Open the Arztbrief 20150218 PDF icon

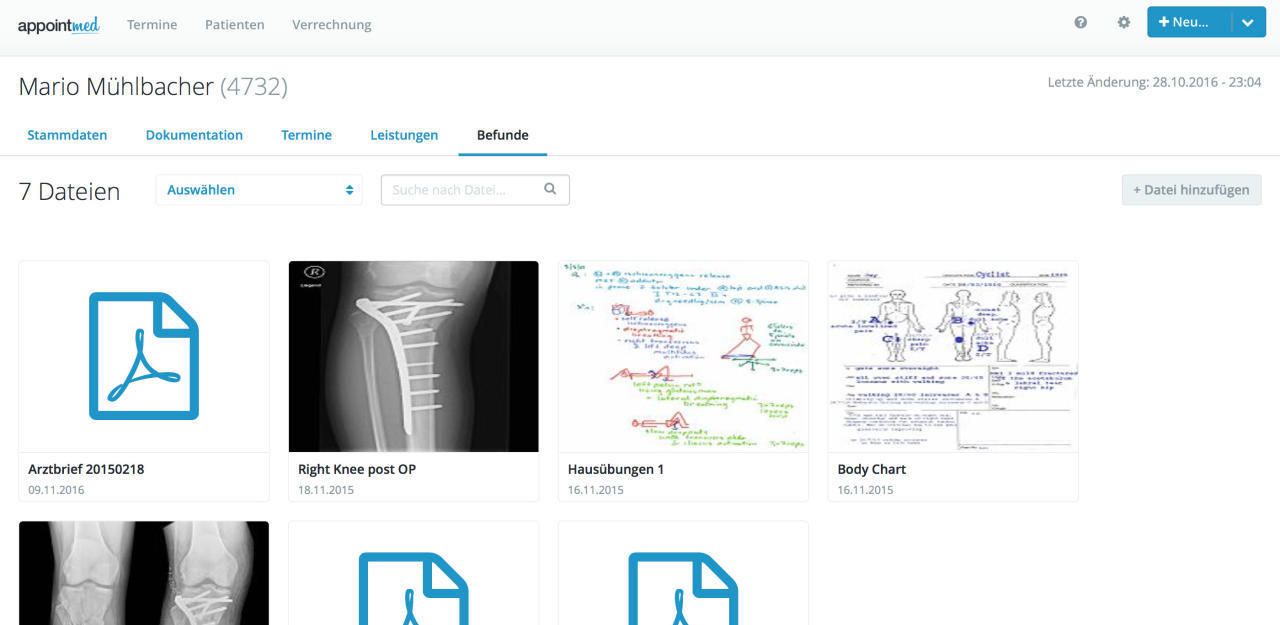(x=144, y=356)
